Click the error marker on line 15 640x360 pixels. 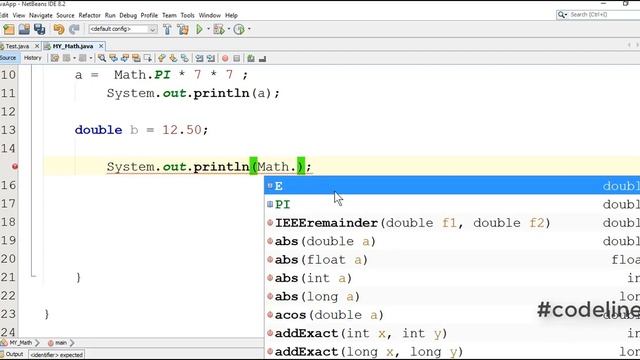15,167
